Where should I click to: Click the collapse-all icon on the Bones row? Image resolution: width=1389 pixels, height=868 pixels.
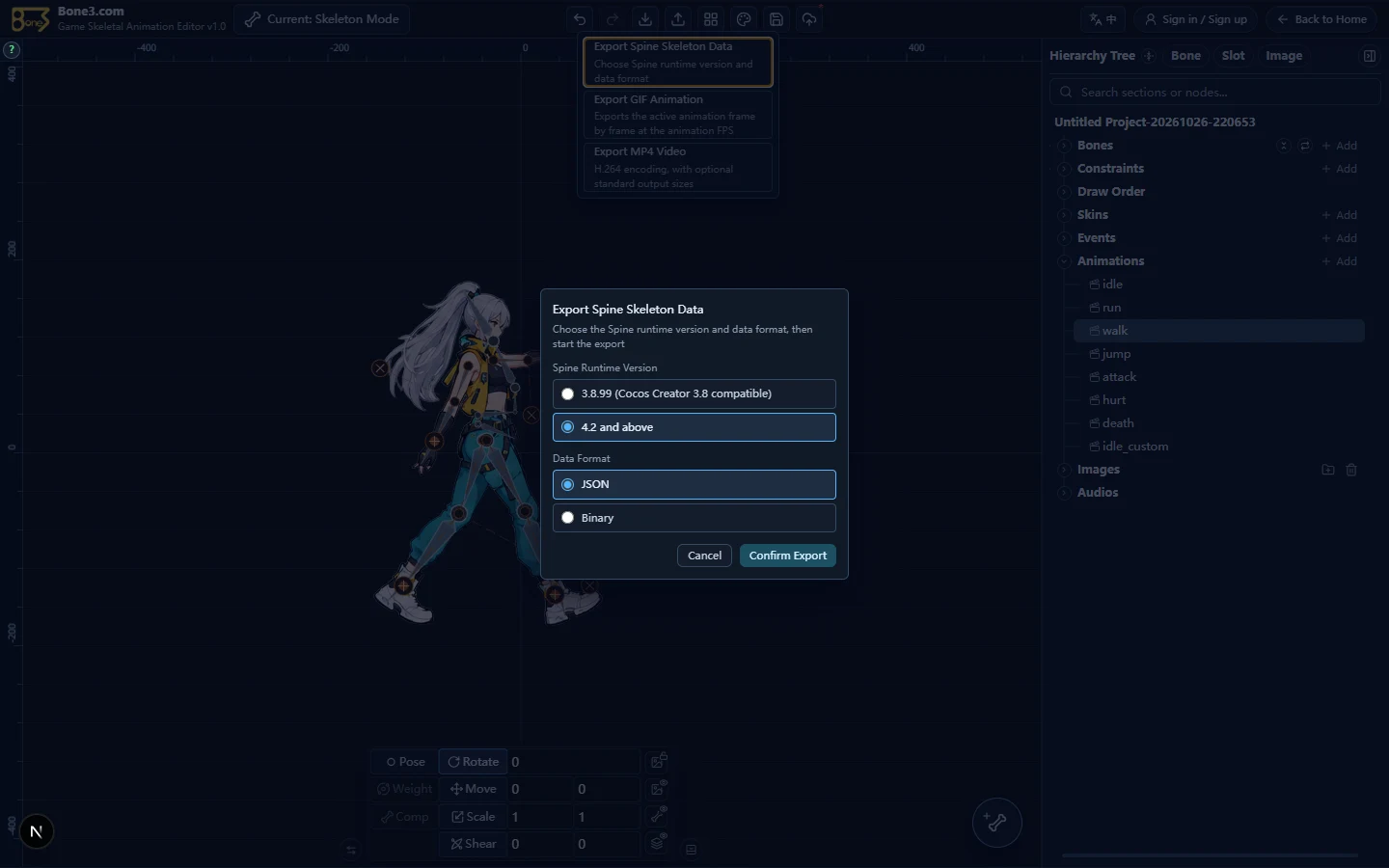tap(1283, 146)
